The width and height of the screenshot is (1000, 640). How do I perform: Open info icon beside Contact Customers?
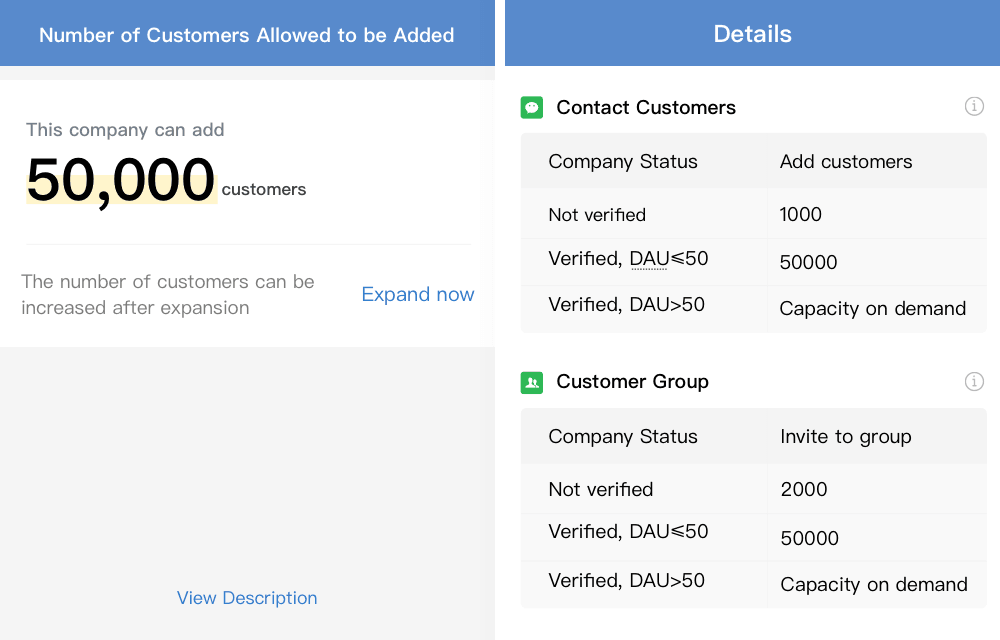point(974,106)
